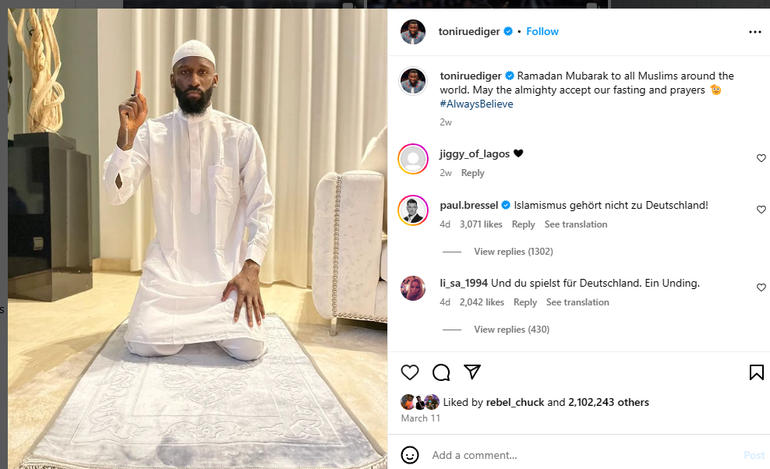View the jiggy_of_lagos profile avatar
The width and height of the screenshot is (770, 469).
(x=413, y=159)
